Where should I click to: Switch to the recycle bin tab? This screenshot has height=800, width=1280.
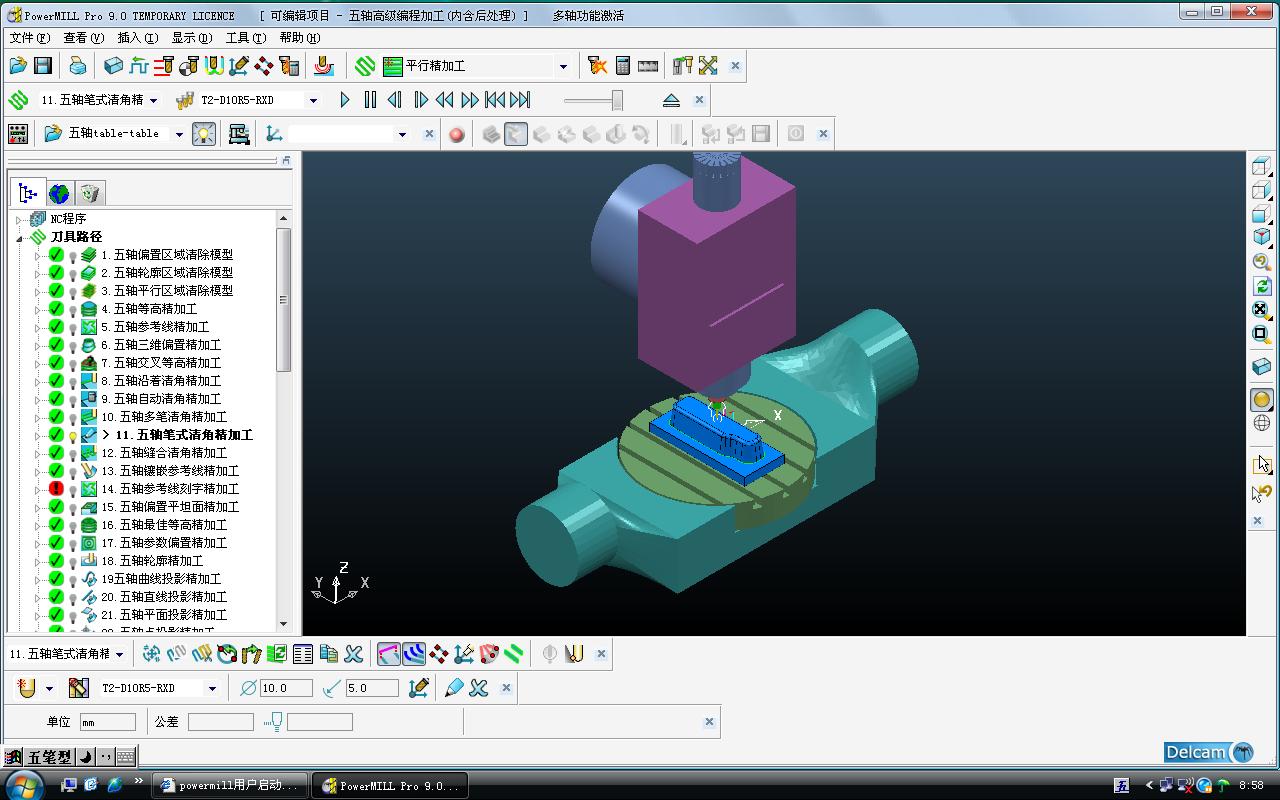click(90, 193)
